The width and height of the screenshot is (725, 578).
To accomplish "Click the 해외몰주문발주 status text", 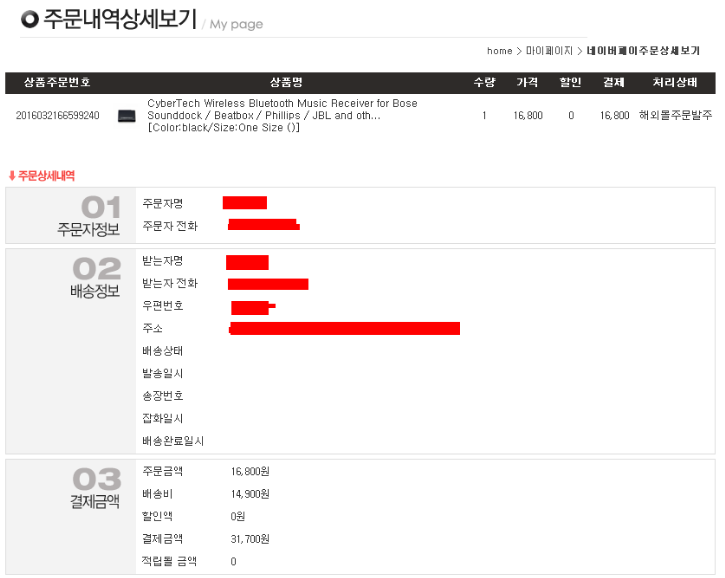I will (676, 116).
